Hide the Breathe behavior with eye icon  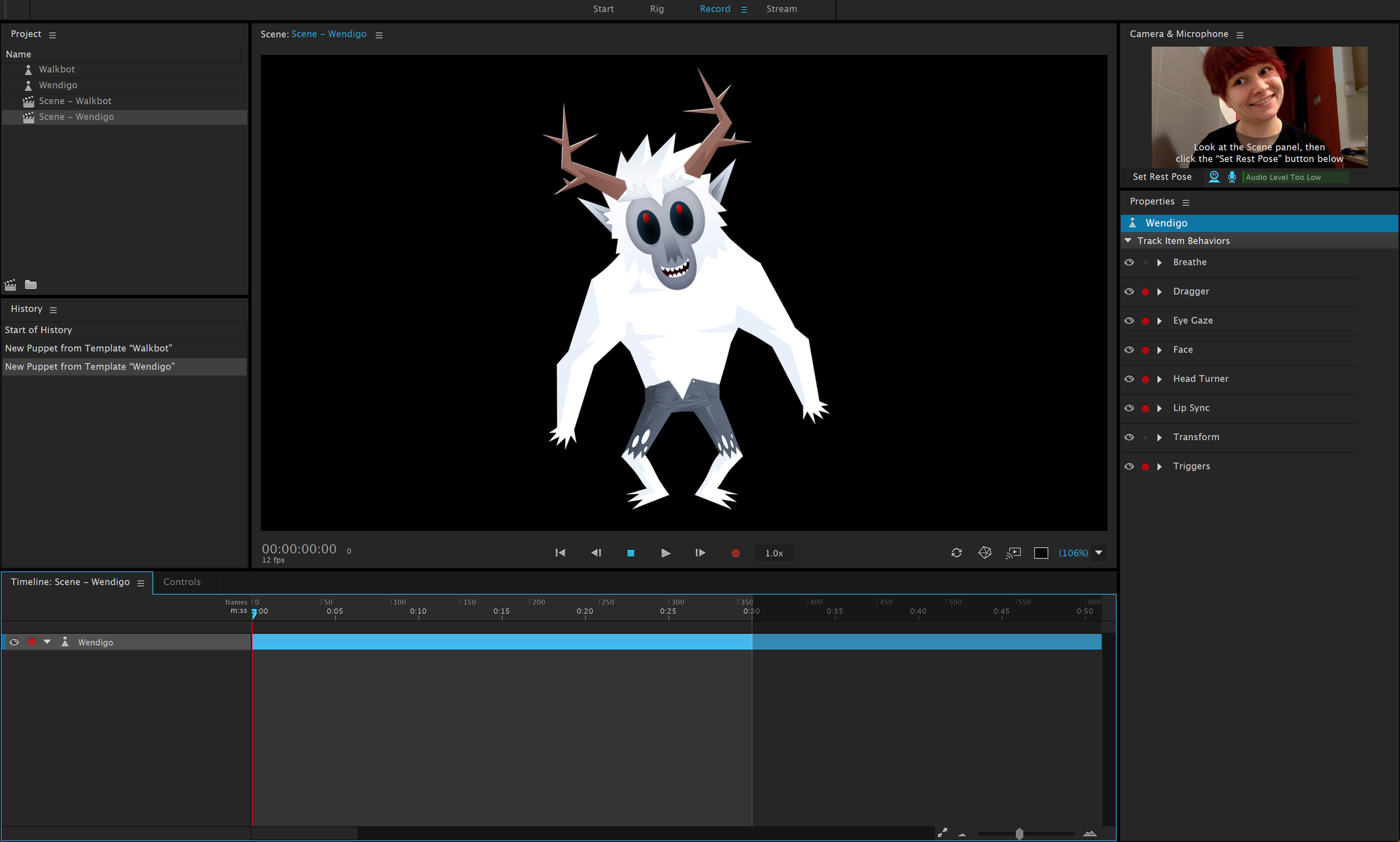pos(1129,262)
